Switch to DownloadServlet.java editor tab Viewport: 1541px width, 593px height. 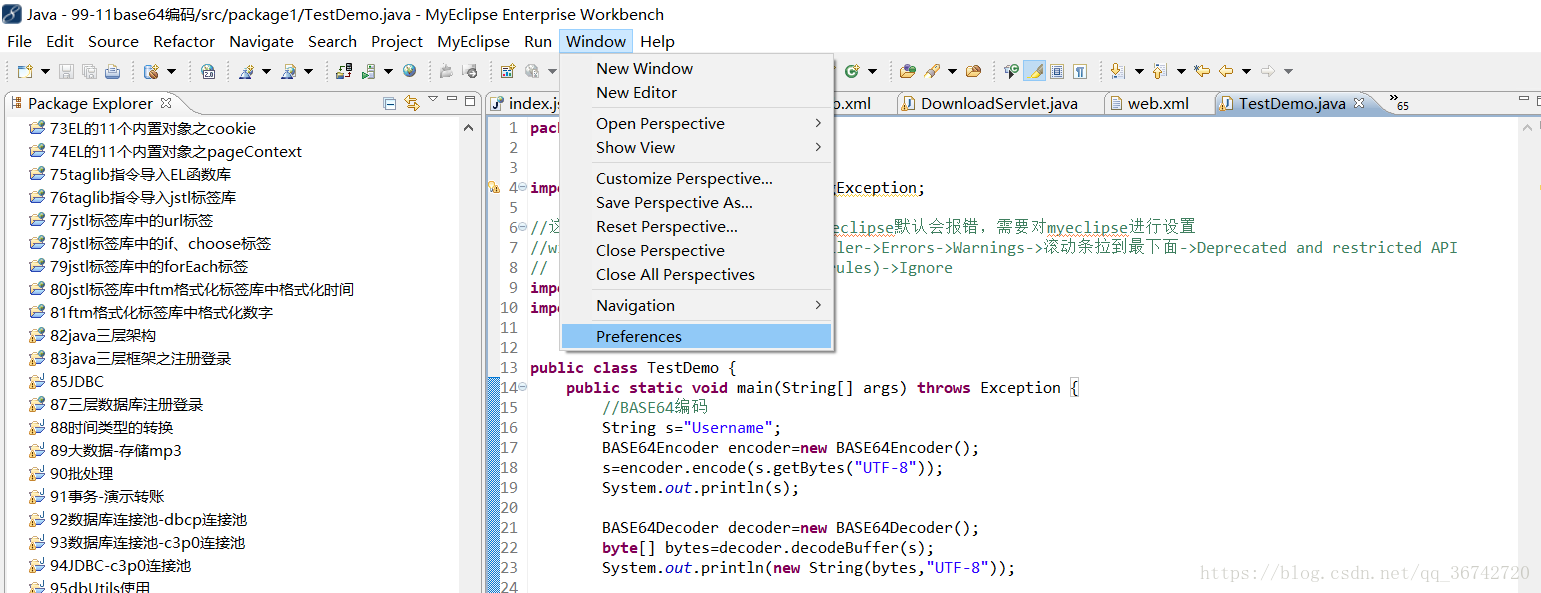998,103
